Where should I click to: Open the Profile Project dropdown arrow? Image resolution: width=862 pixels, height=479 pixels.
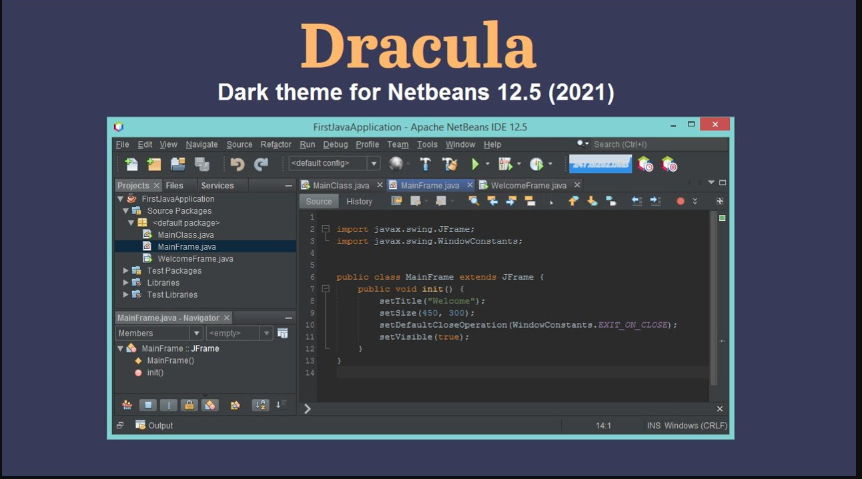coord(550,164)
